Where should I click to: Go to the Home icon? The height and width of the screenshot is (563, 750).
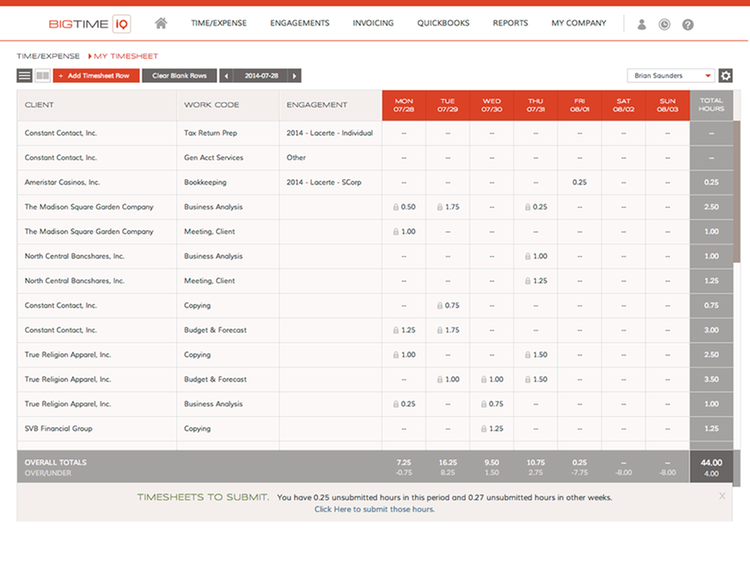tap(161, 23)
